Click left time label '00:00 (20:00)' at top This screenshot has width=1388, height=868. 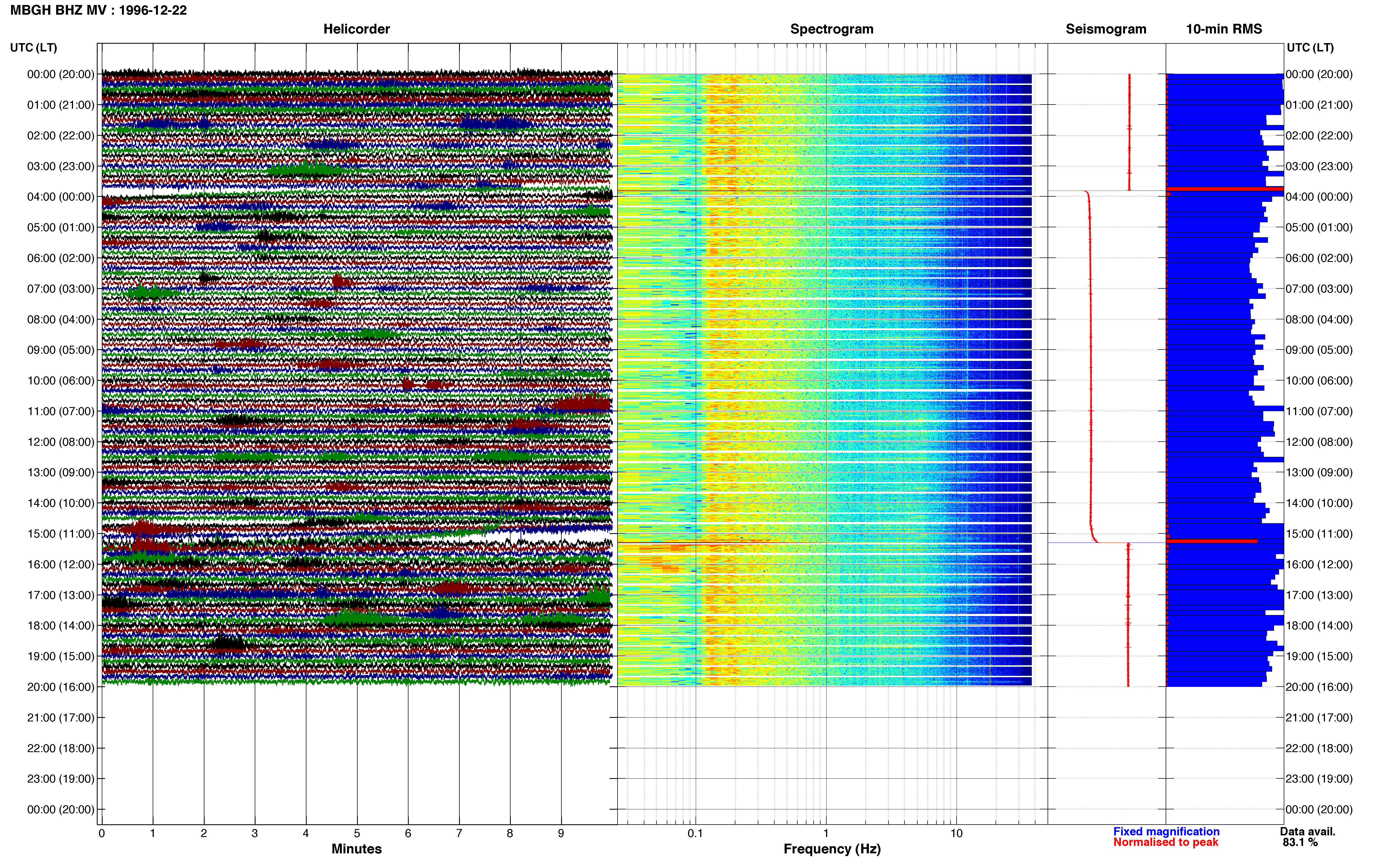(x=61, y=74)
